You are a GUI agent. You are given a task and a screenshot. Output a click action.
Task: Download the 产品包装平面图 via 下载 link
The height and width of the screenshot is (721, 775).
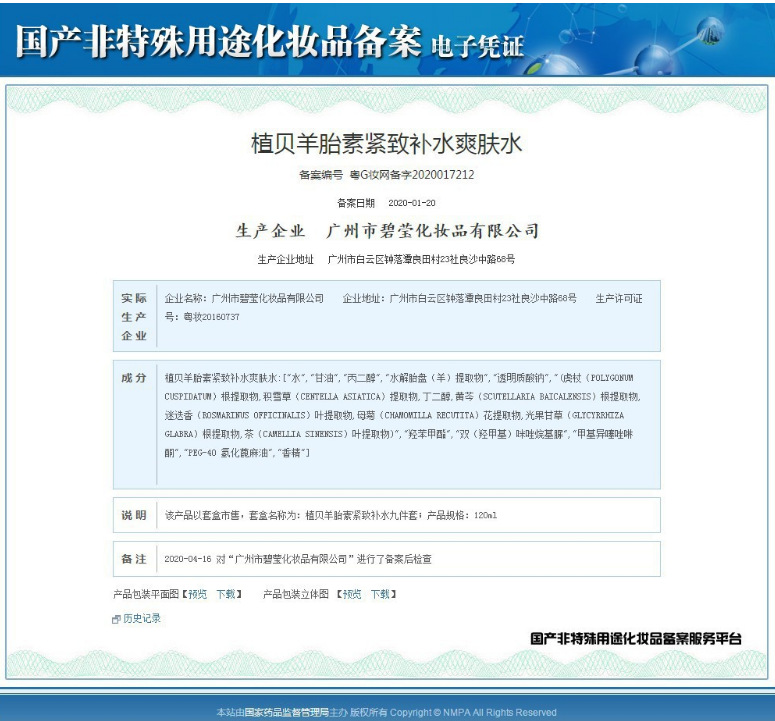[226, 594]
